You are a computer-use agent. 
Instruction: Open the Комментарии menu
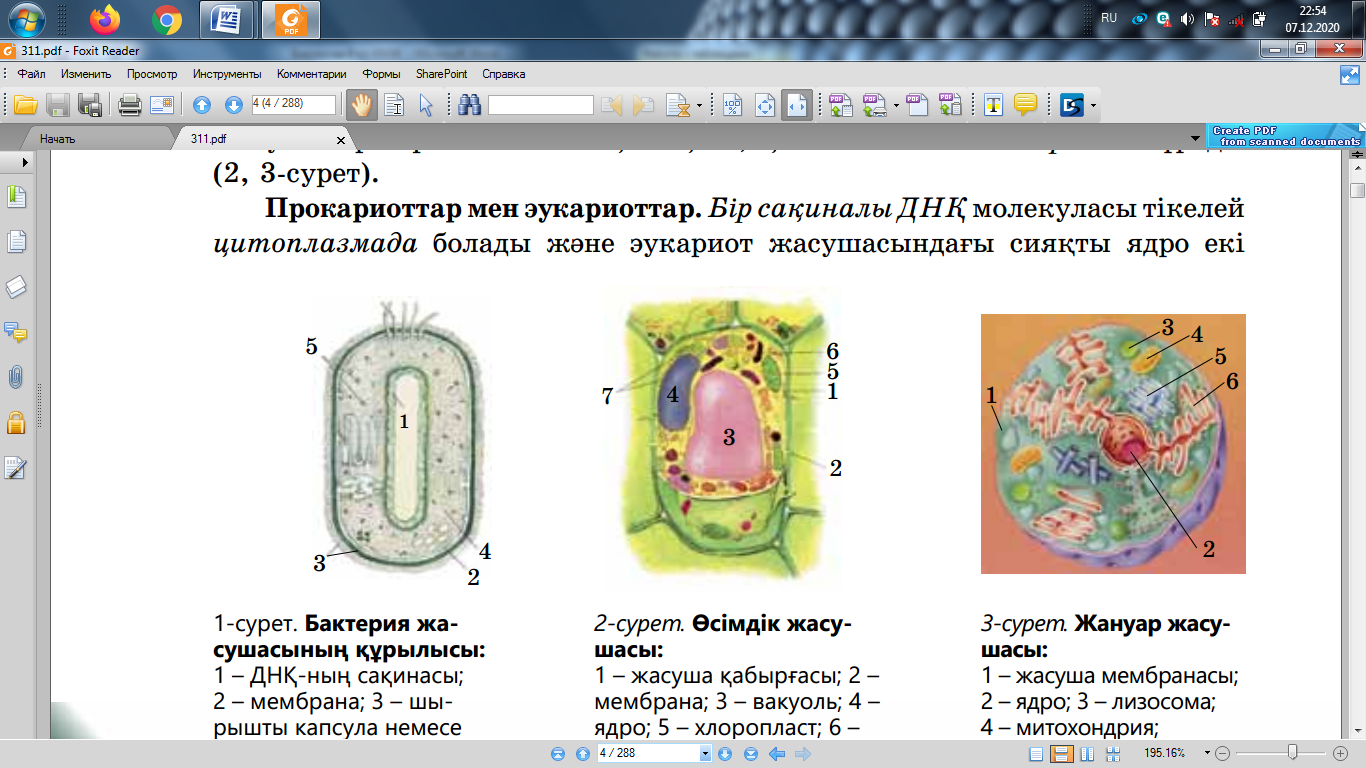[312, 74]
